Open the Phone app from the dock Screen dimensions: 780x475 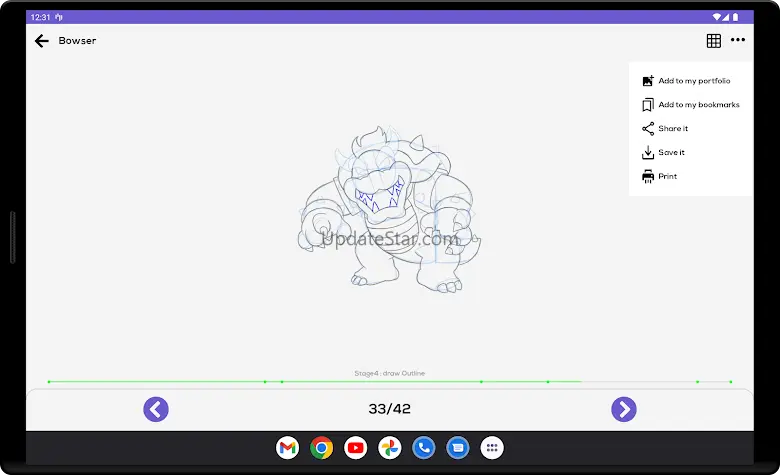point(424,448)
